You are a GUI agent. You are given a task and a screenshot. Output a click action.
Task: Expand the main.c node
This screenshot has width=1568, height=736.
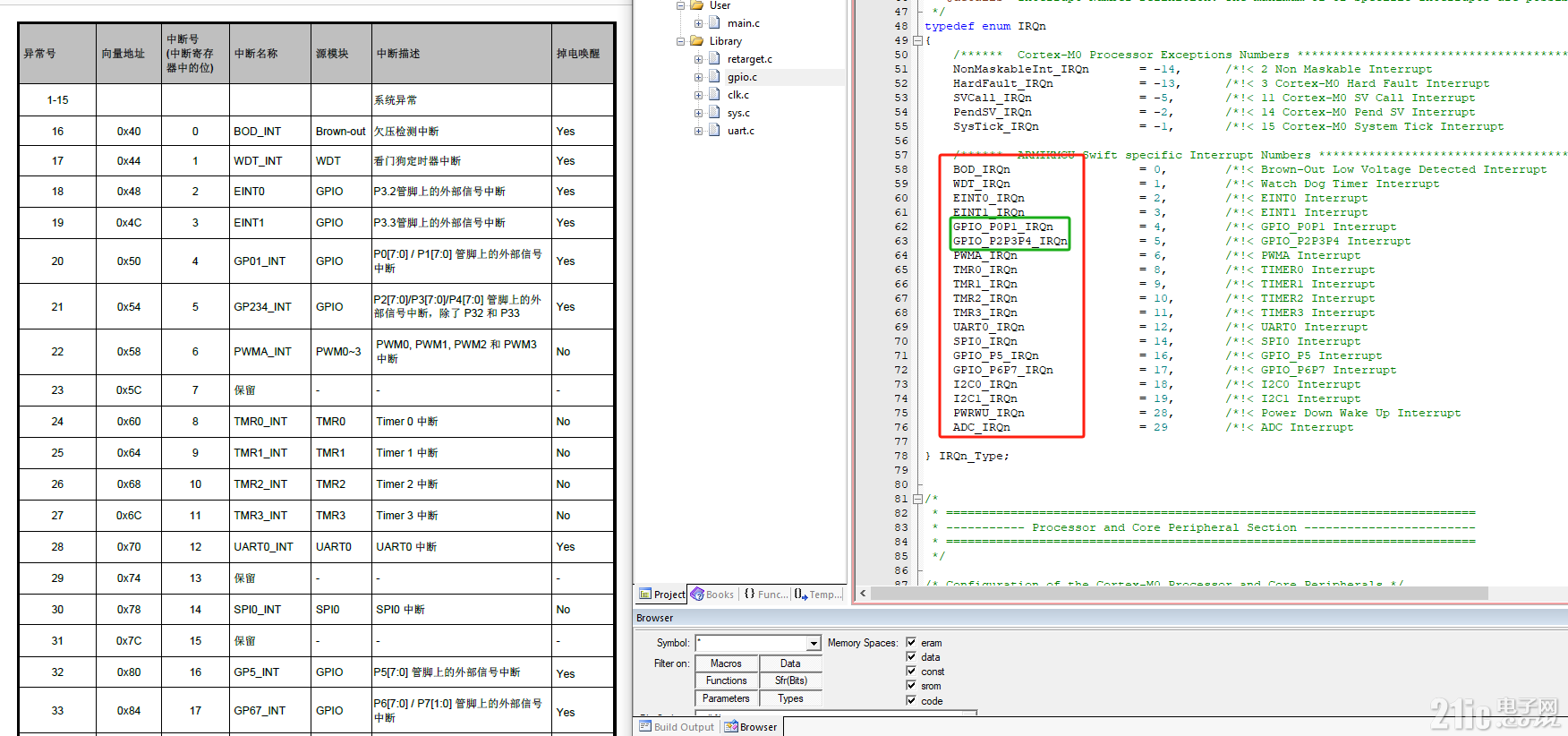click(698, 23)
